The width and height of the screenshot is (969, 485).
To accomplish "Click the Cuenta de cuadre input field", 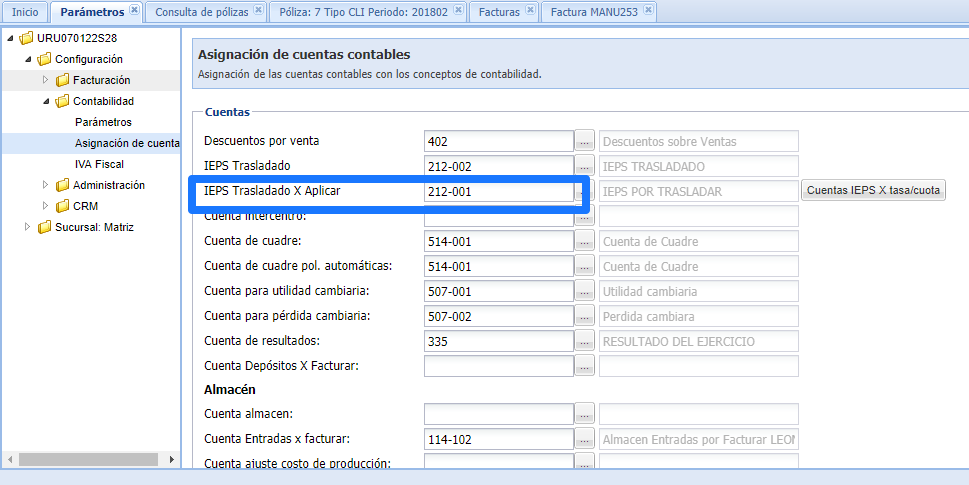I will pyautogui.click(x=498, y=241).
